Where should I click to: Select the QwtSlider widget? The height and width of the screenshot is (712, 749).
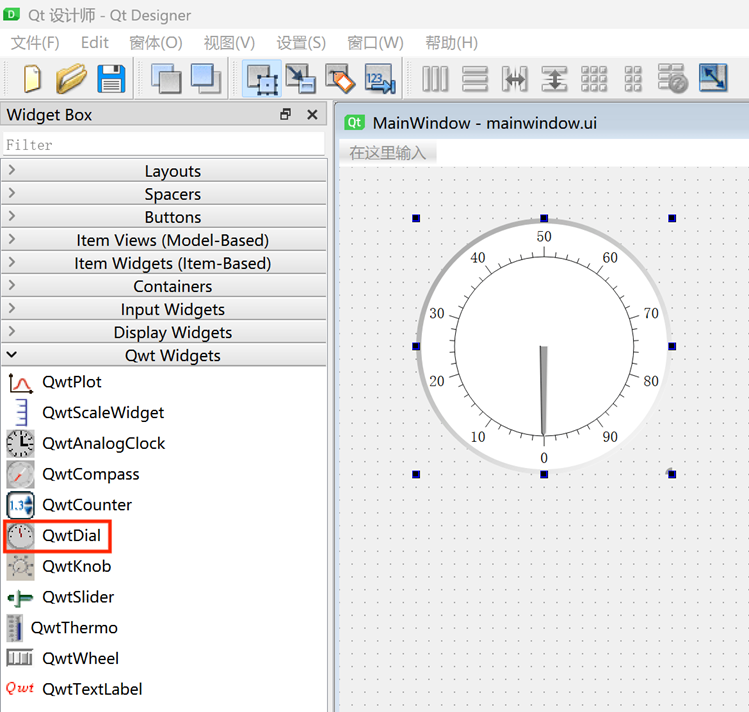click(x=61, y=597)
